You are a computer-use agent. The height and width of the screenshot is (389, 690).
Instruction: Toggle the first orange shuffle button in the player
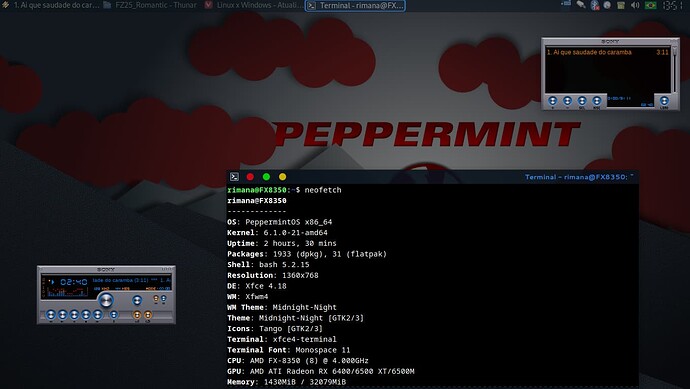click(137, 315)
